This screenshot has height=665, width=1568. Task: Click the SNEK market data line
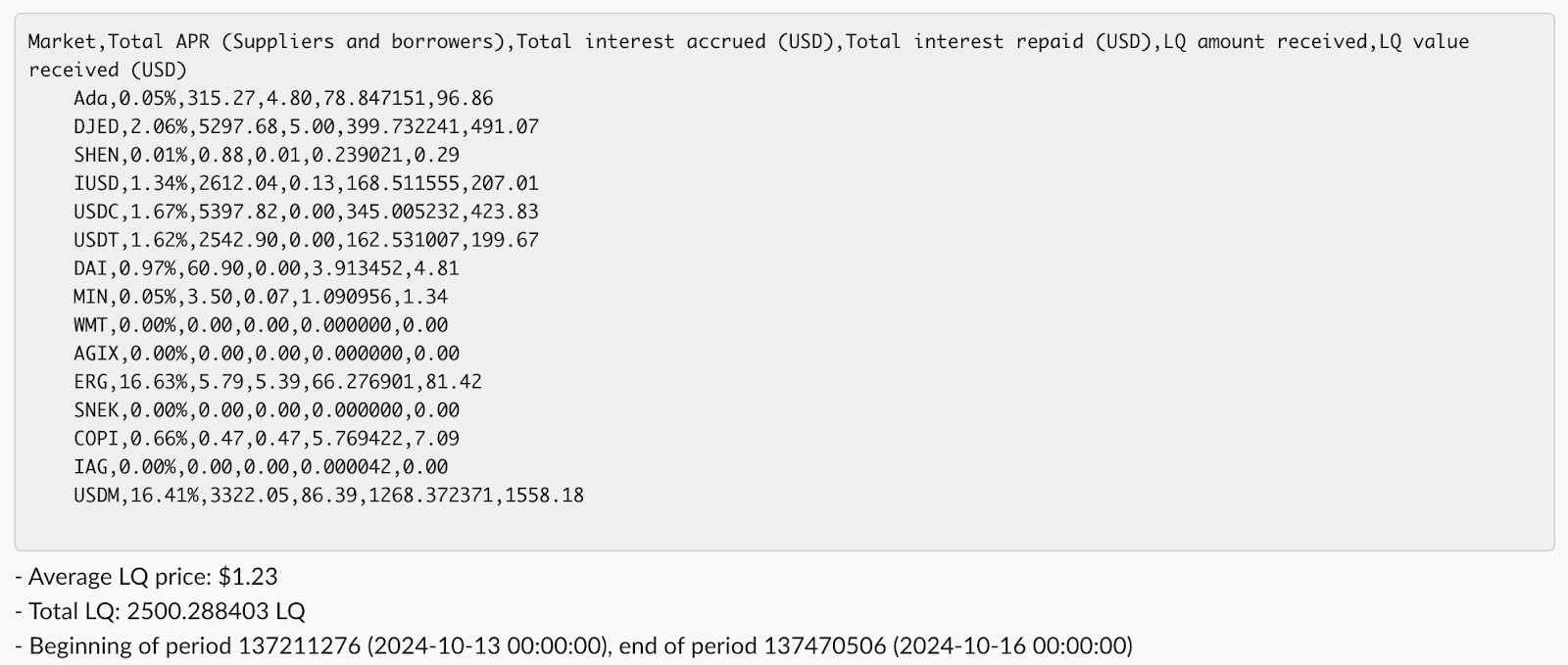coord(266,410)
